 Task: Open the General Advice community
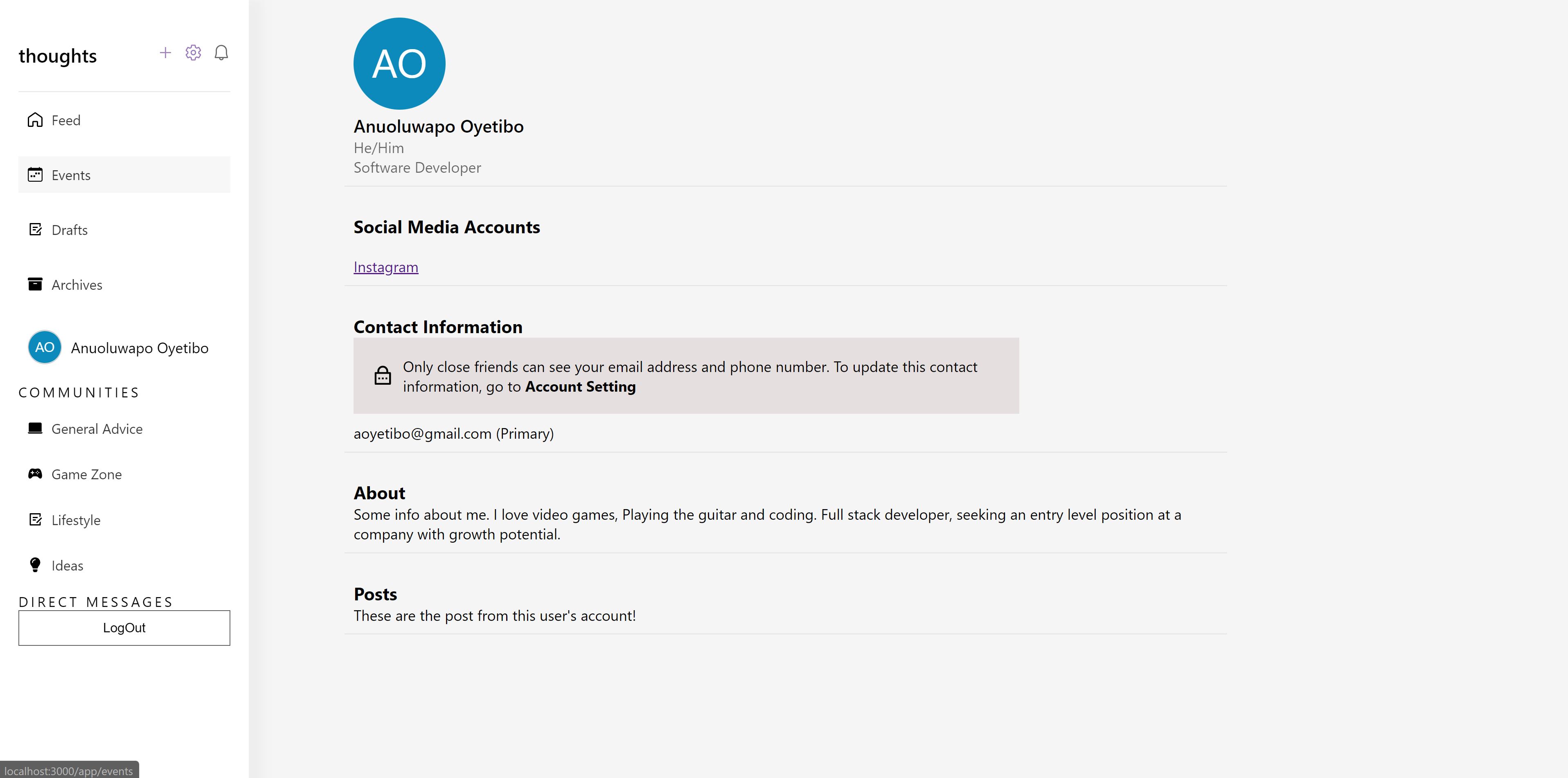tap(124, 428)
